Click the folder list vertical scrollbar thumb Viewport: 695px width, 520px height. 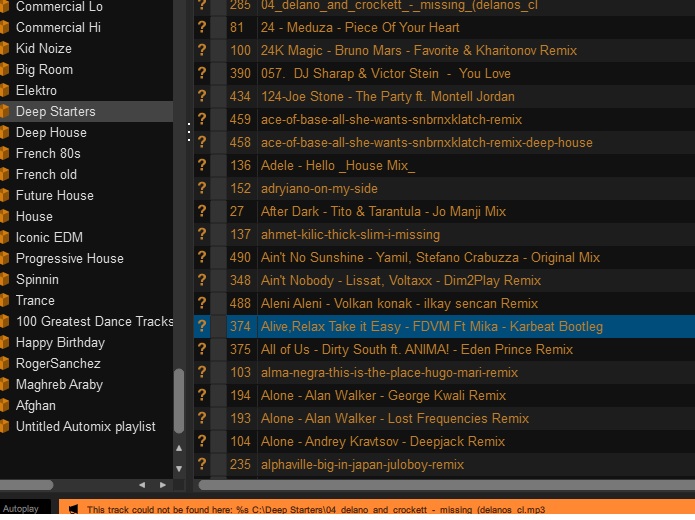click(x=179, y=400)
